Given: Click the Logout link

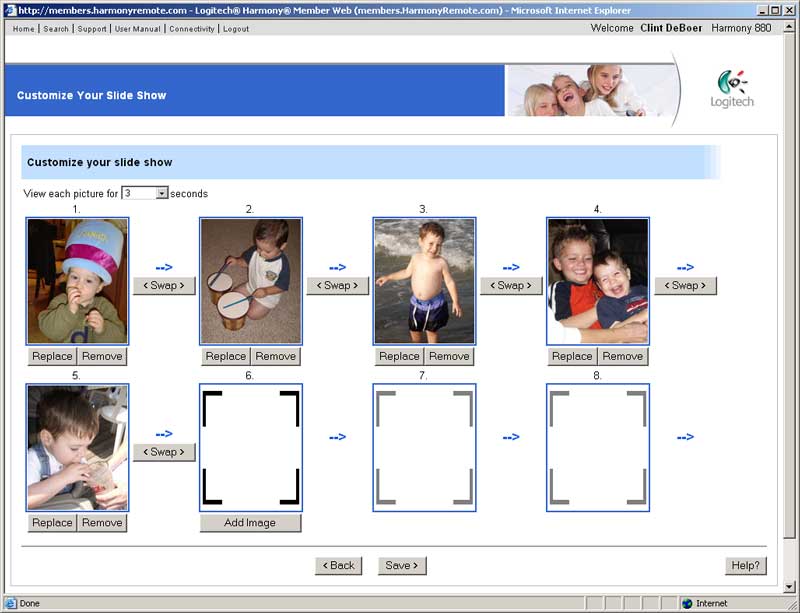Looking at the screenshot, I should tap(236, 29).
